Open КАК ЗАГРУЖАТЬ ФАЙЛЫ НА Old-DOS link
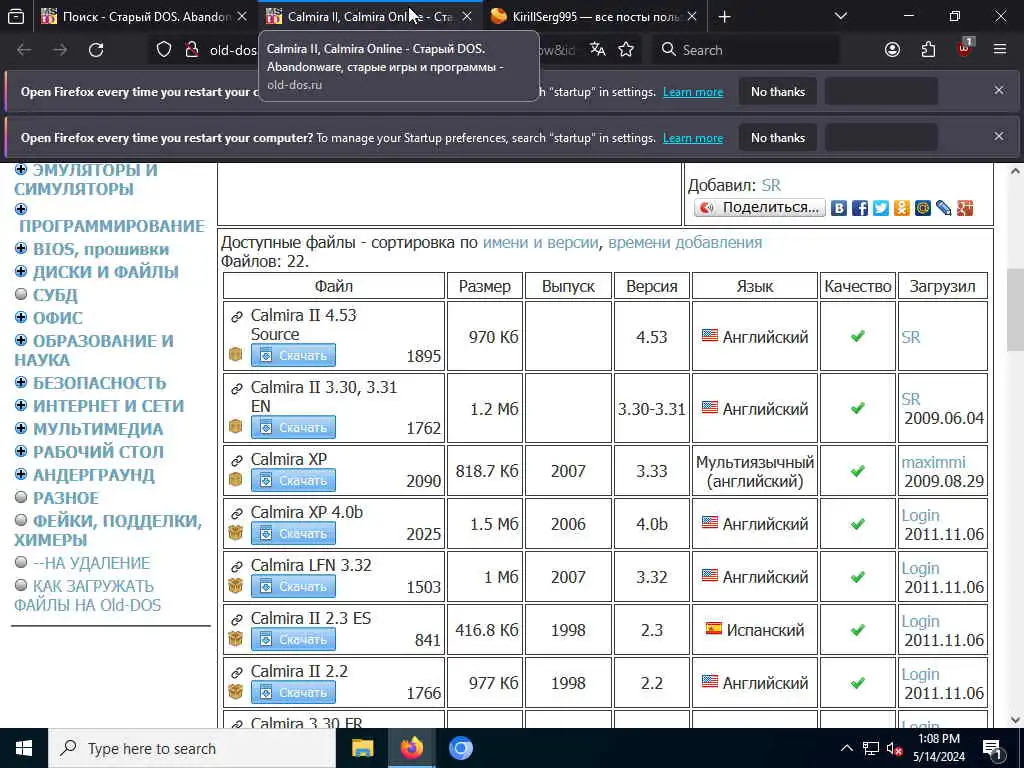This screenshot has width=1024, height=768. pos(87,596)
